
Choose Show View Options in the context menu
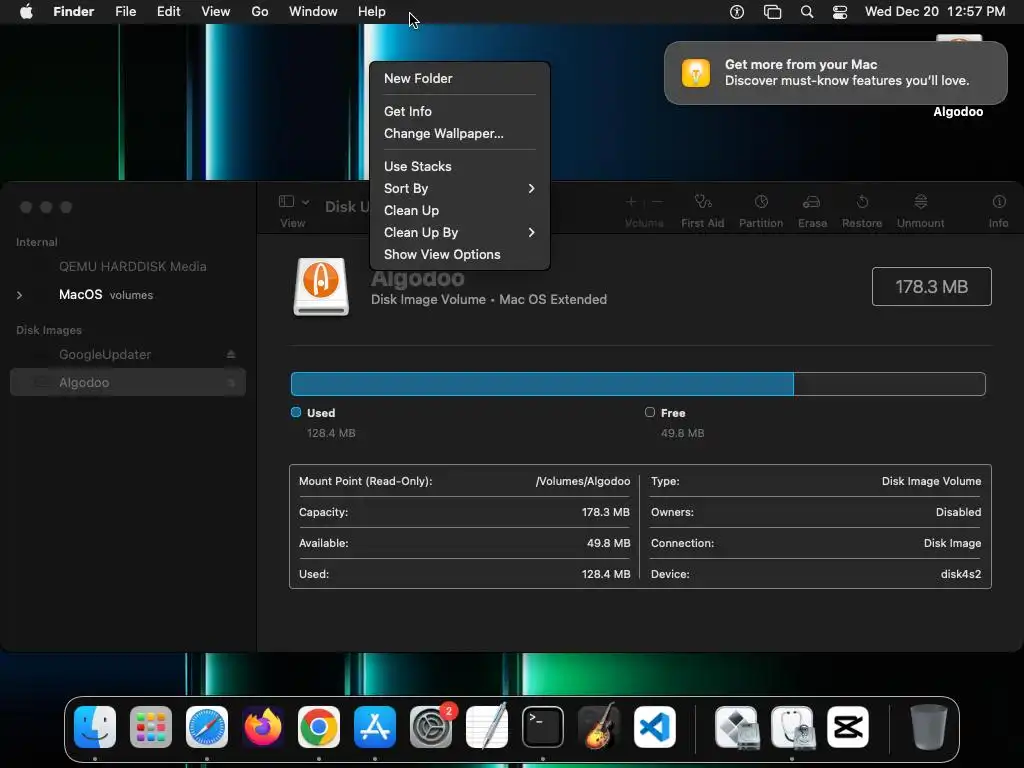[460, 255]
